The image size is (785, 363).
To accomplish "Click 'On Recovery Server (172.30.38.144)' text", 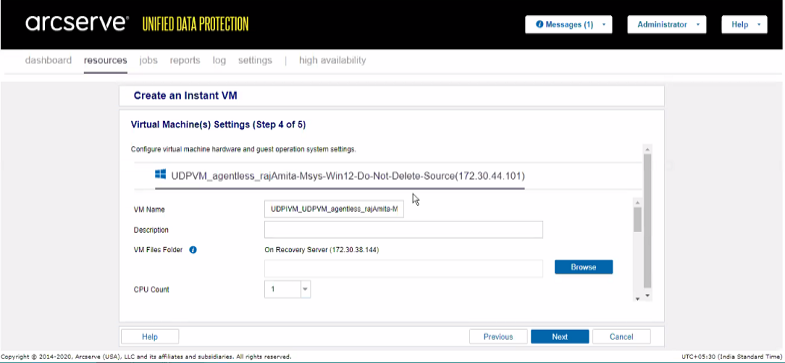I will 321,249.
